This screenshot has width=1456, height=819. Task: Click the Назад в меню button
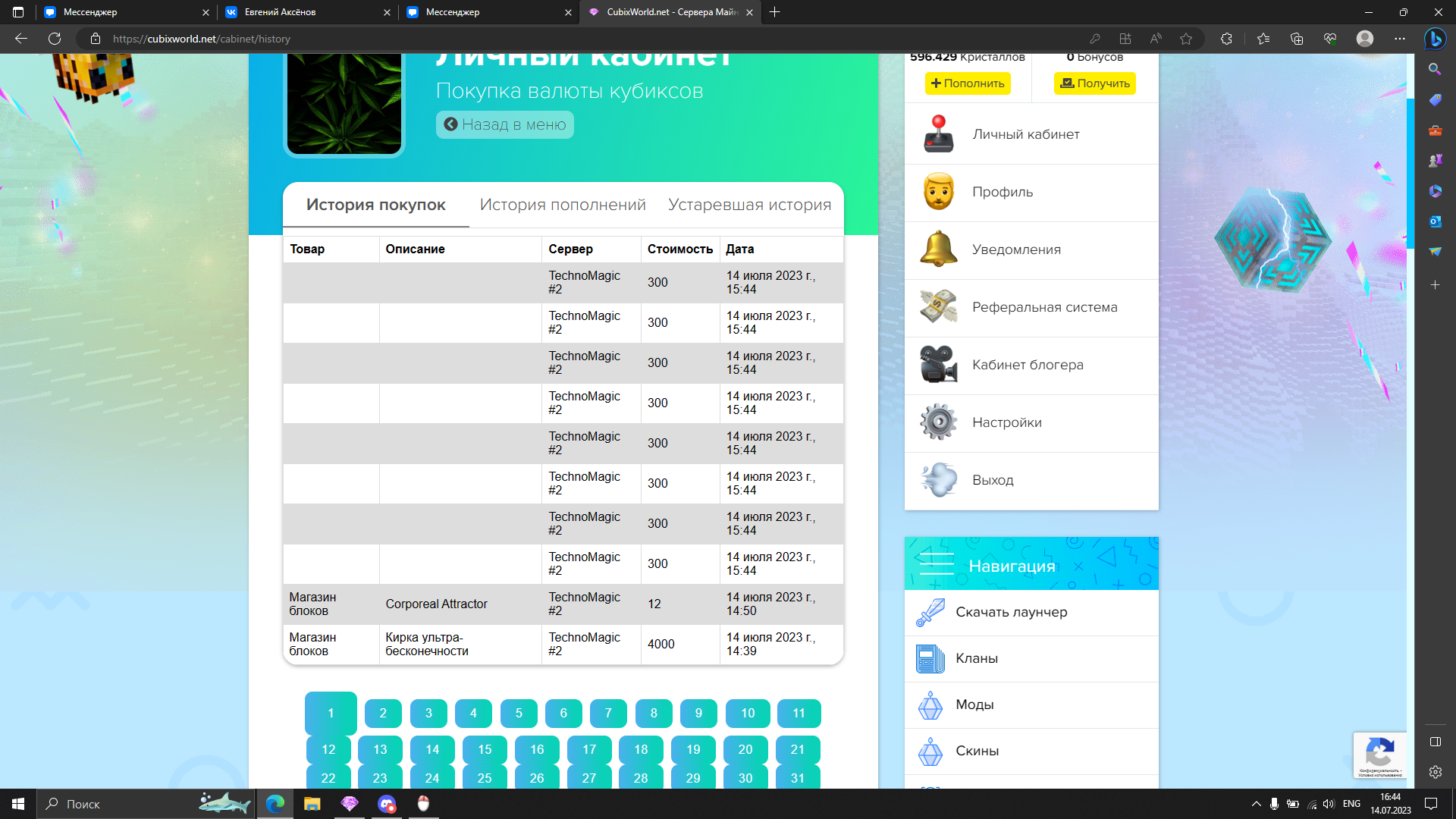pyautogui.click(x=505, y=125)
